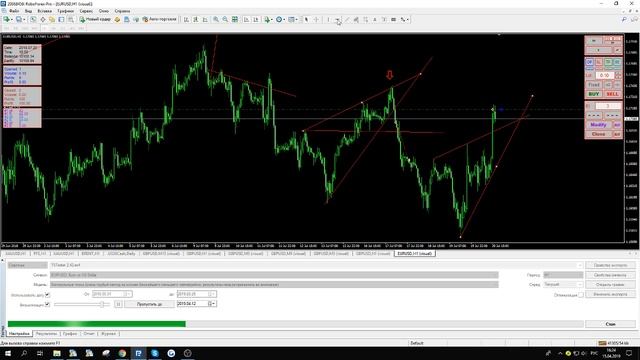640x360 pixels.
Task: Select the horizontal line drawing tool
Action: 338,19
